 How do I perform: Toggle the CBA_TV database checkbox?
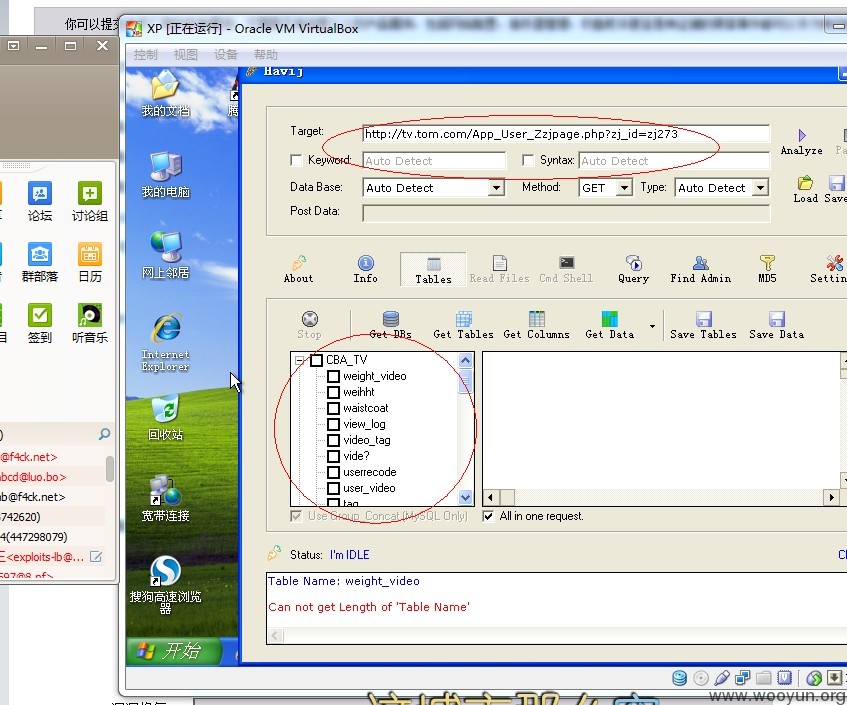317,360
